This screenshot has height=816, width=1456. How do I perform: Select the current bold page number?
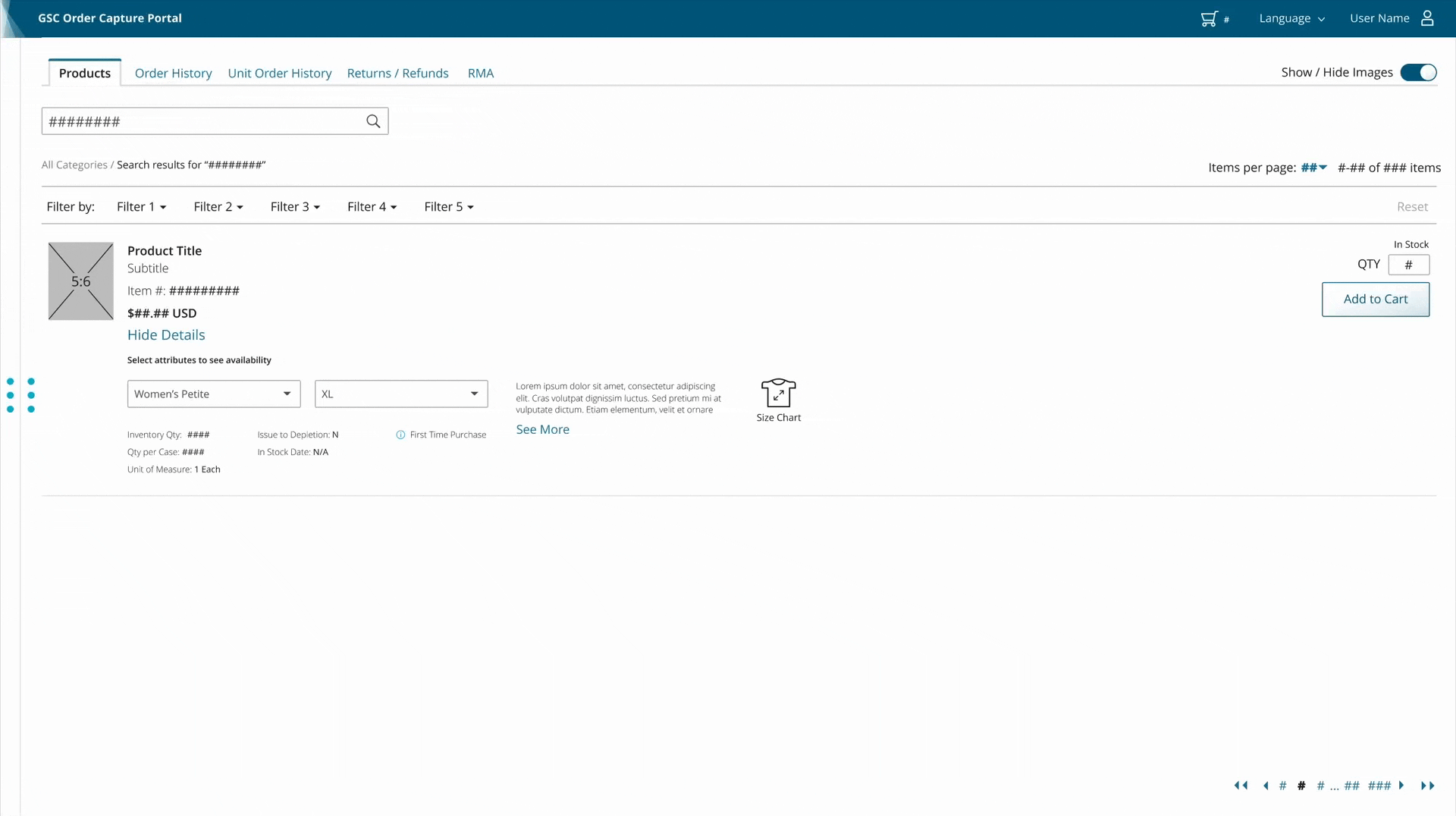(x=1301, y=786)
